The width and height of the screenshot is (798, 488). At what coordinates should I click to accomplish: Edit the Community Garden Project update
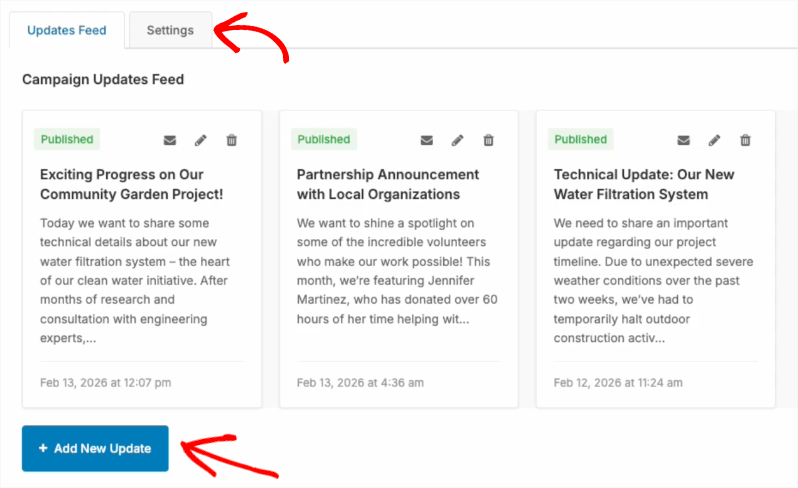200,140
